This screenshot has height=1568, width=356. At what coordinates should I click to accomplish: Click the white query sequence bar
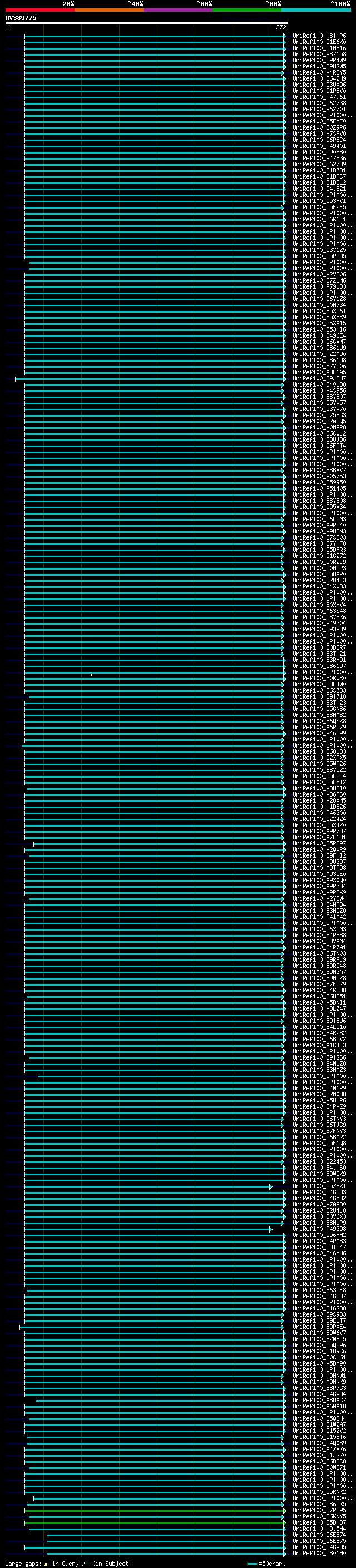[147, 22]
